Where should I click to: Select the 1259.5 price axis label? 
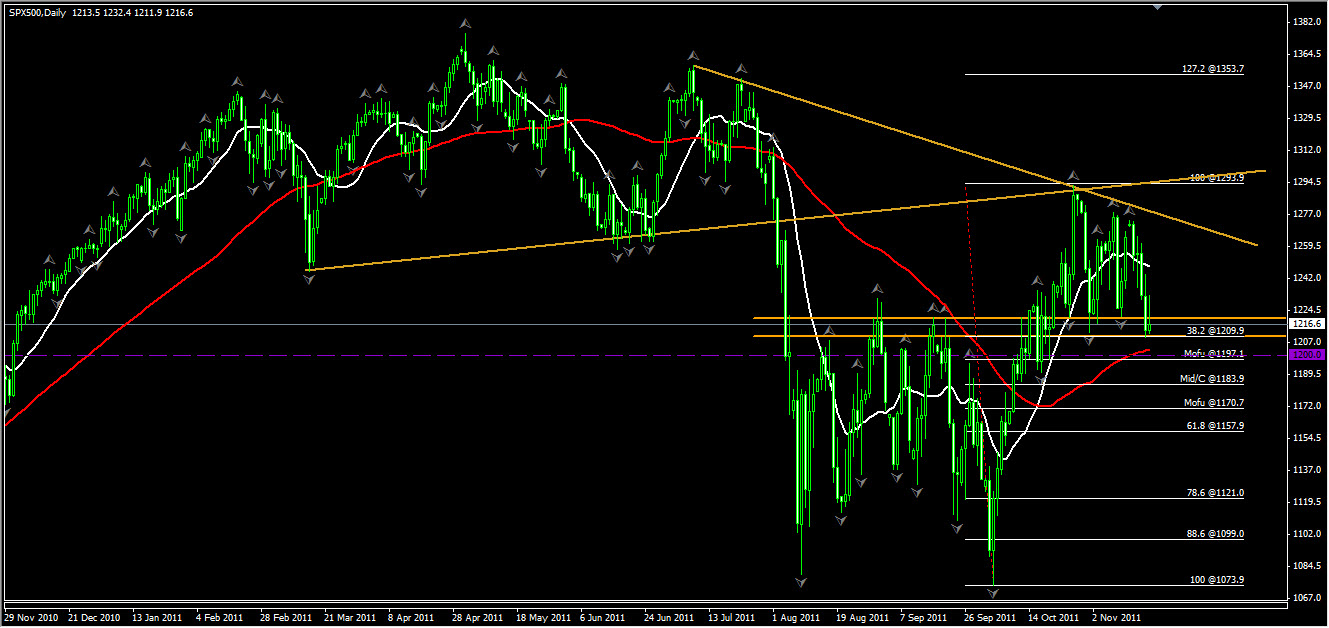tap(1308, 246)
